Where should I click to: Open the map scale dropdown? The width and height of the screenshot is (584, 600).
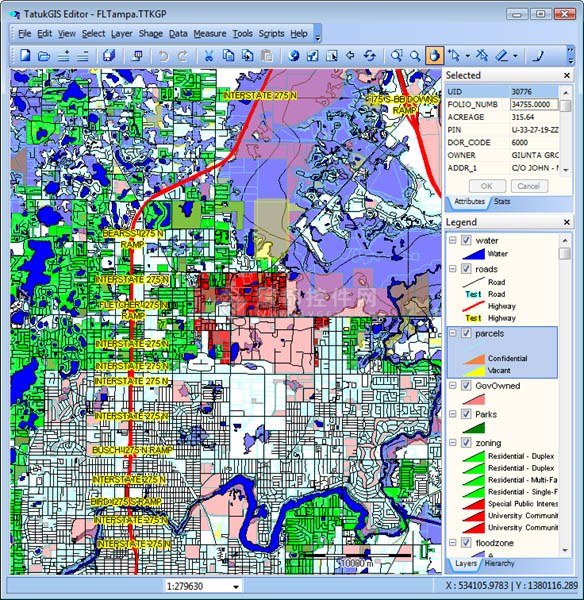point(236,586)
